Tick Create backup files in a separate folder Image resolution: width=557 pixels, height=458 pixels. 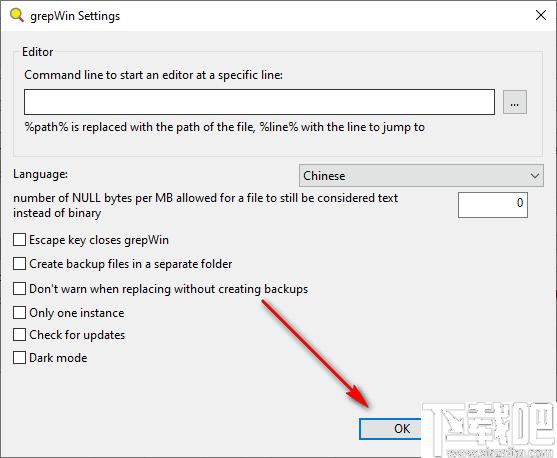point(20,264)
